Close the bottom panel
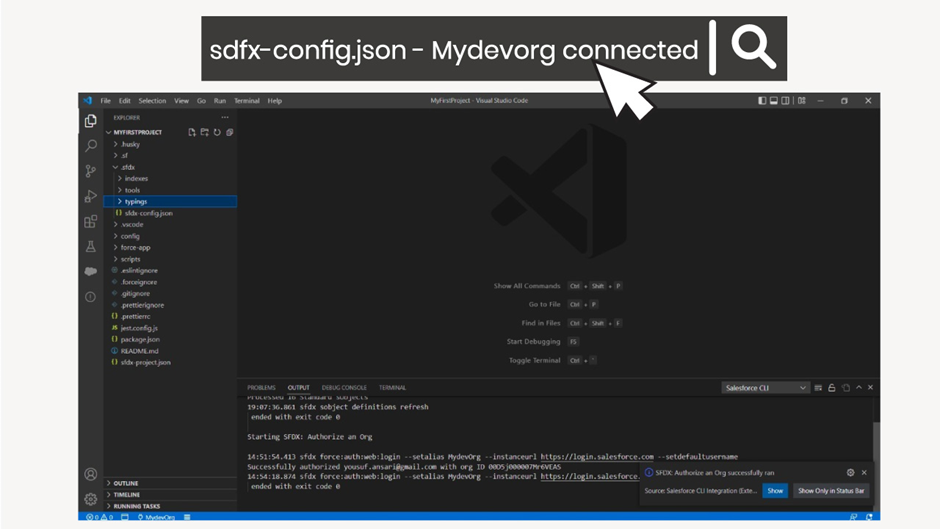 point(870,387)
